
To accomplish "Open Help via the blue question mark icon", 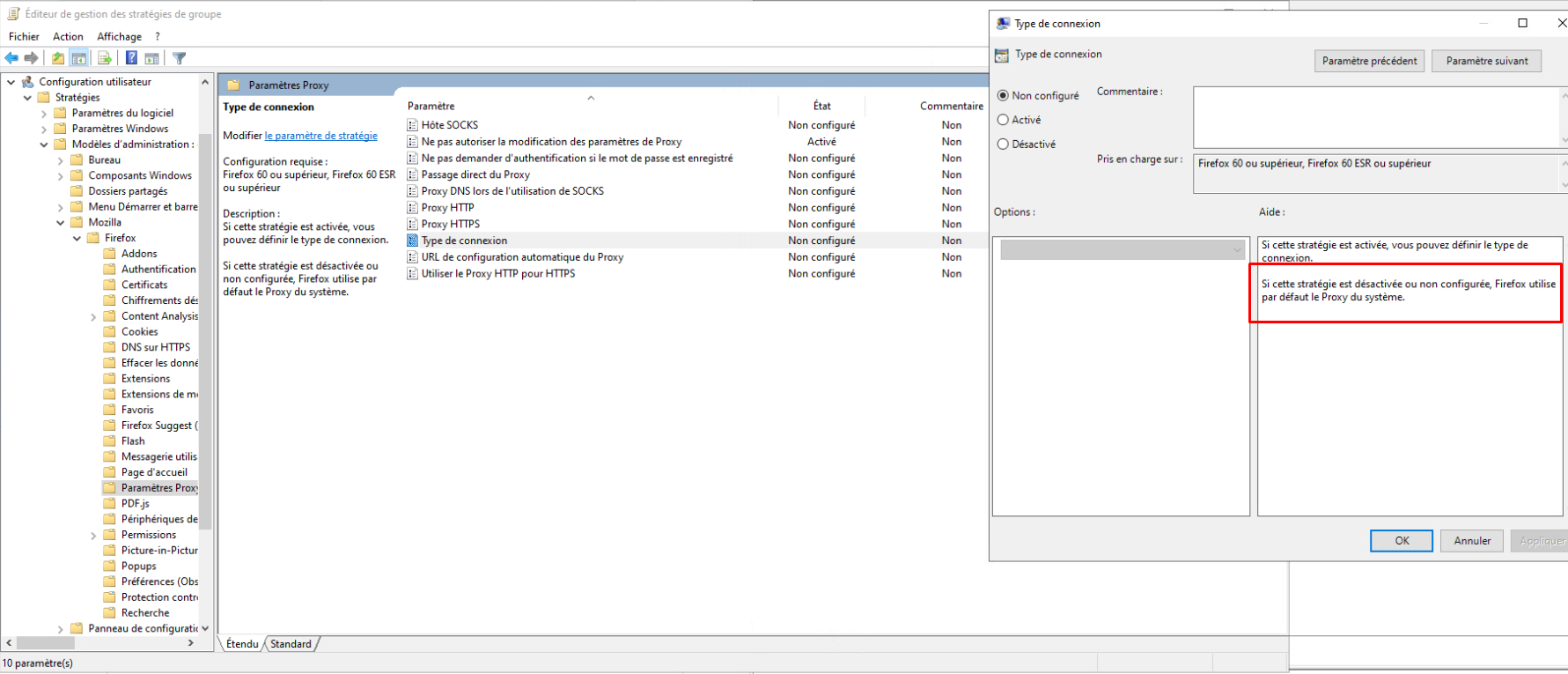I will pos(131,58).
